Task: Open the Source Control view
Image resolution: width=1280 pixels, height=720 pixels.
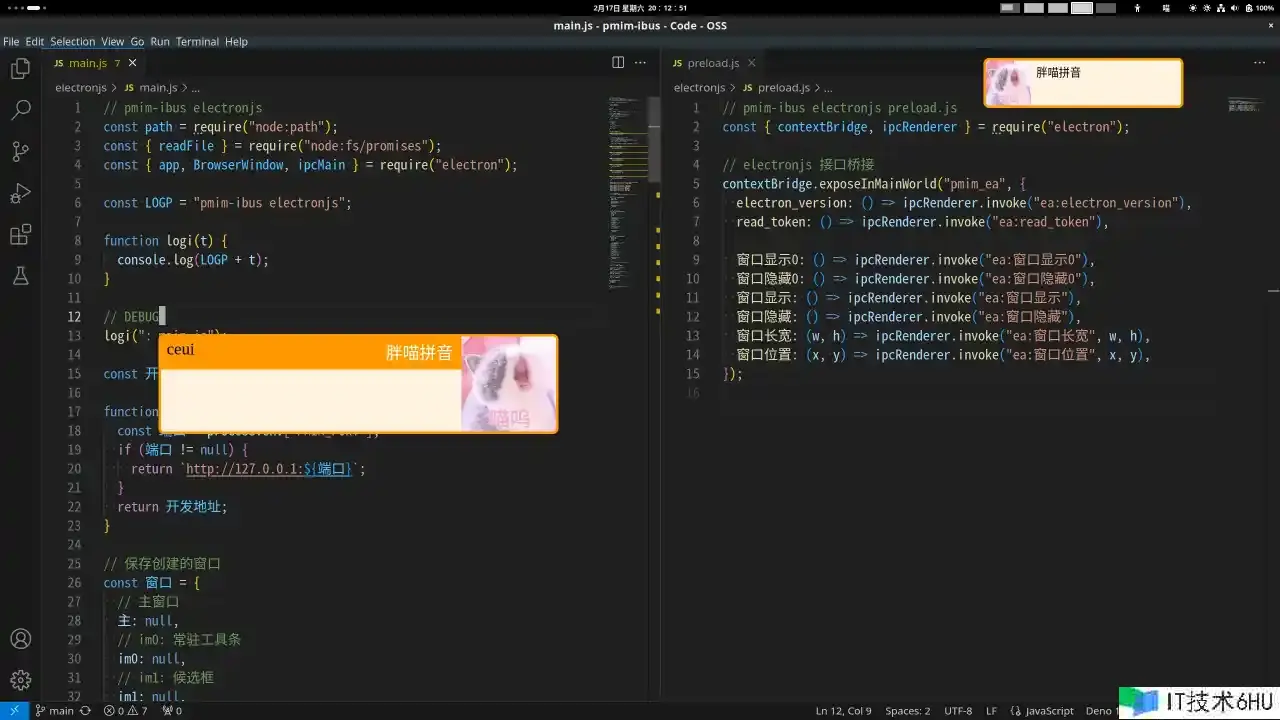Action: point(20,152)
